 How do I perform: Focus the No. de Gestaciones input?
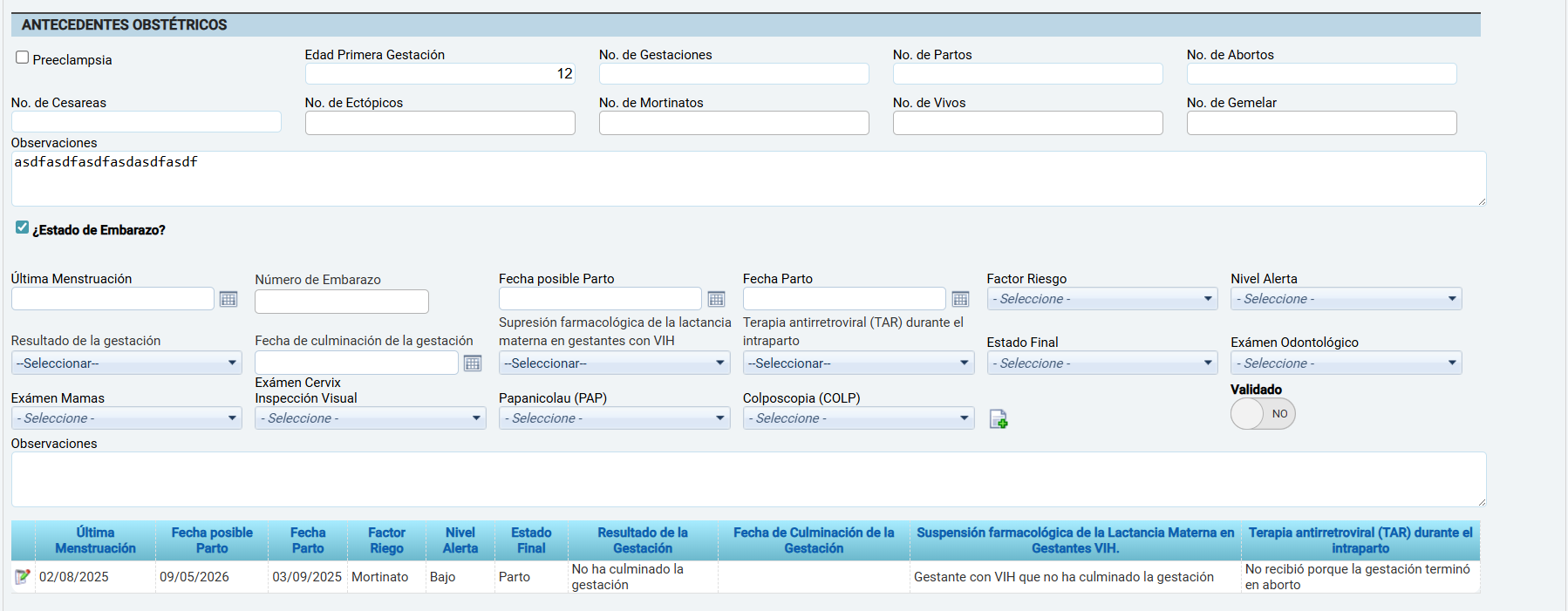(x=733, y=74)
